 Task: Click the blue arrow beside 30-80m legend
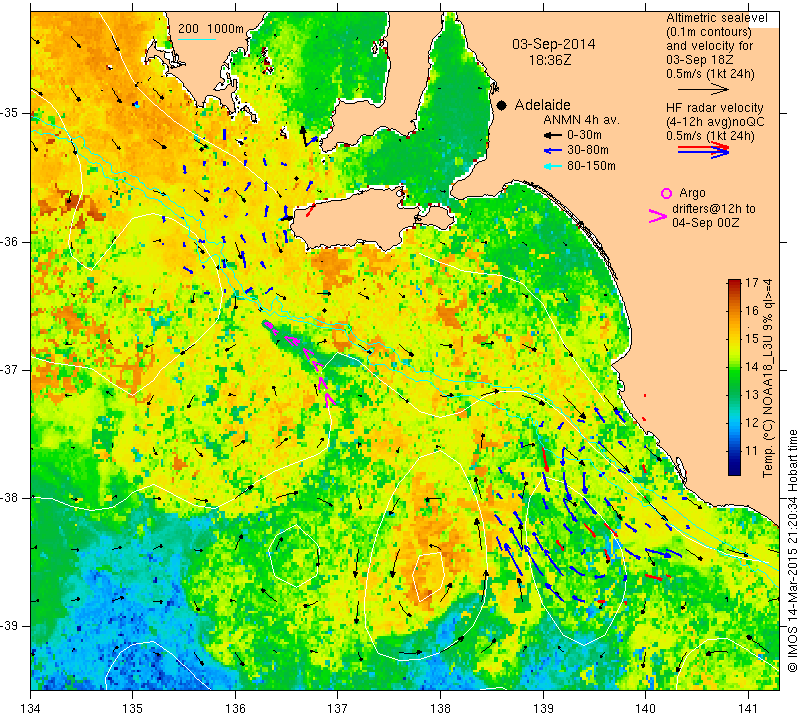[552, 151]
